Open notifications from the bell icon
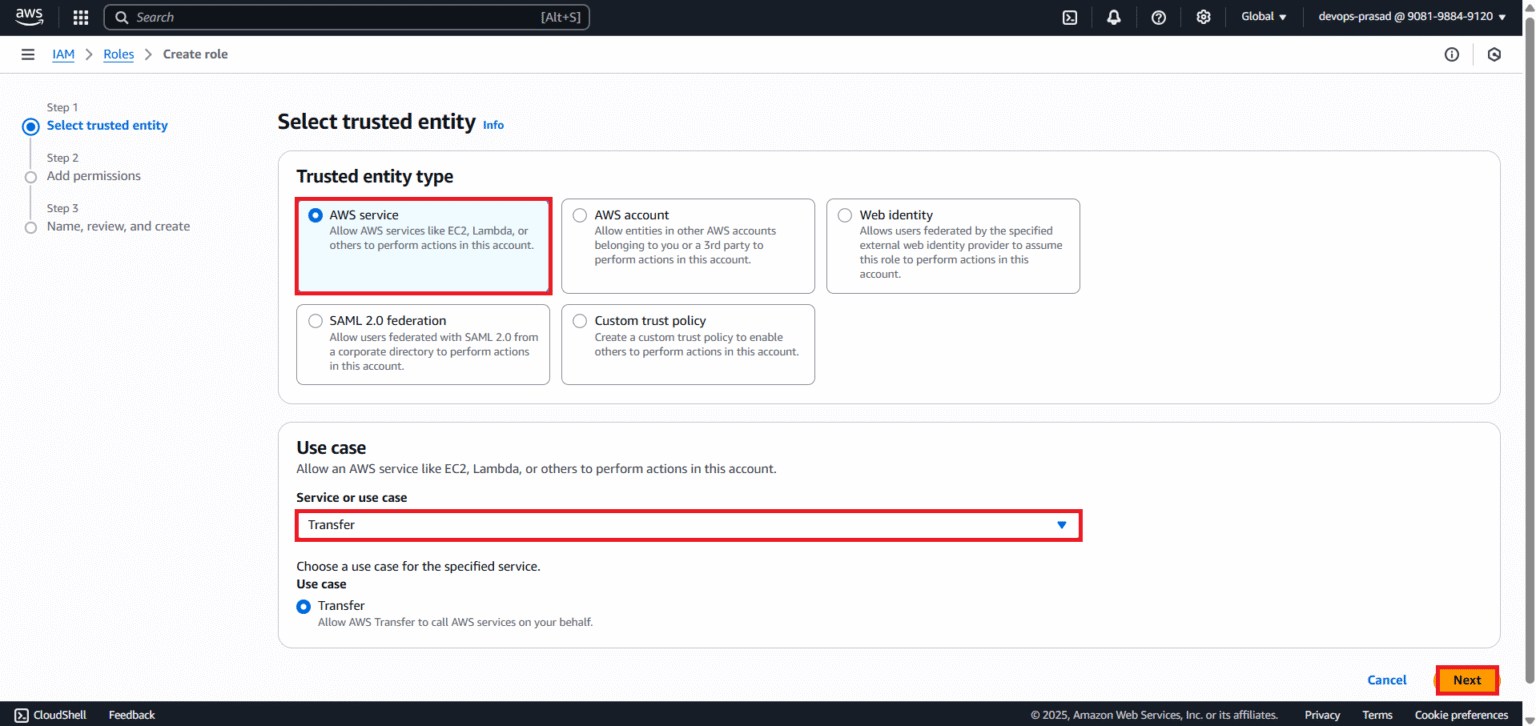1536x726 pixels. 1113,16
